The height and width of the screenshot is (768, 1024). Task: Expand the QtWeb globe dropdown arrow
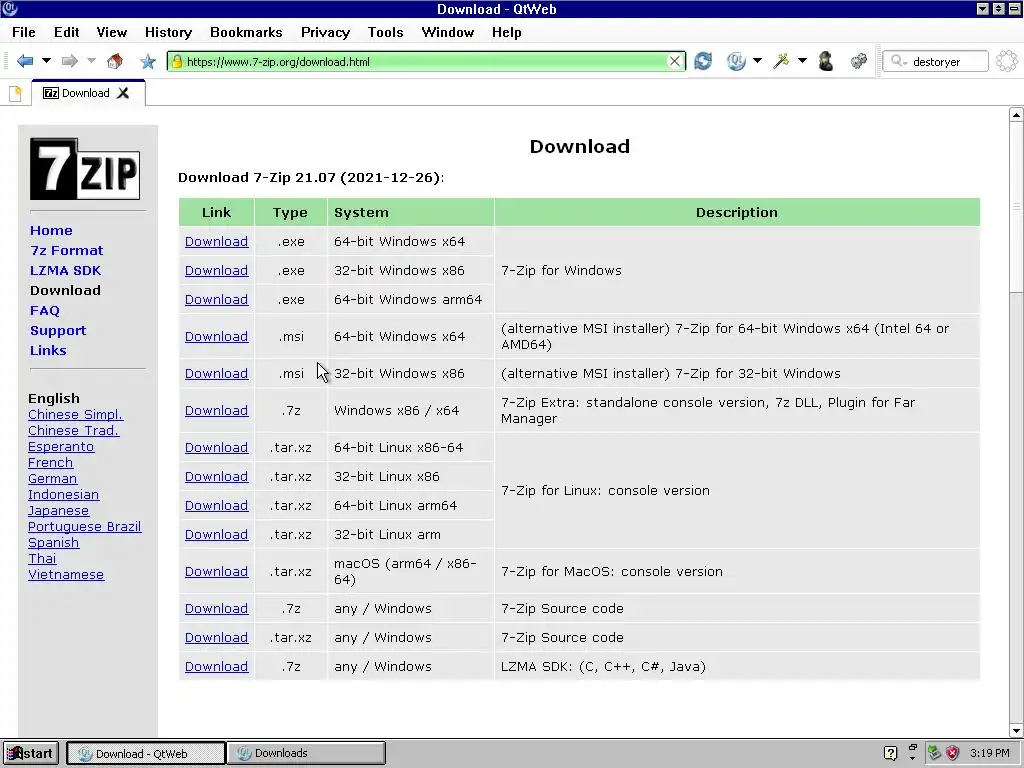[757, 61]
